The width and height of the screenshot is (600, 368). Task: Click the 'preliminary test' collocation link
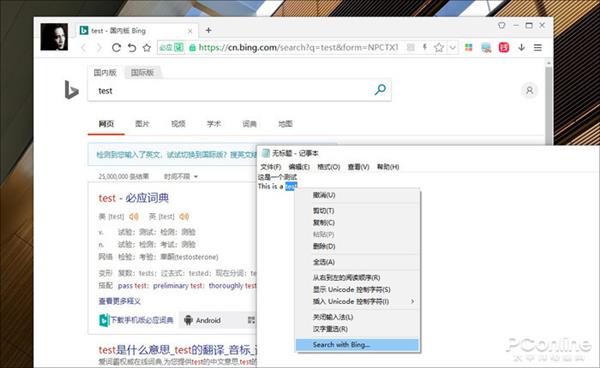click(178, 286)
